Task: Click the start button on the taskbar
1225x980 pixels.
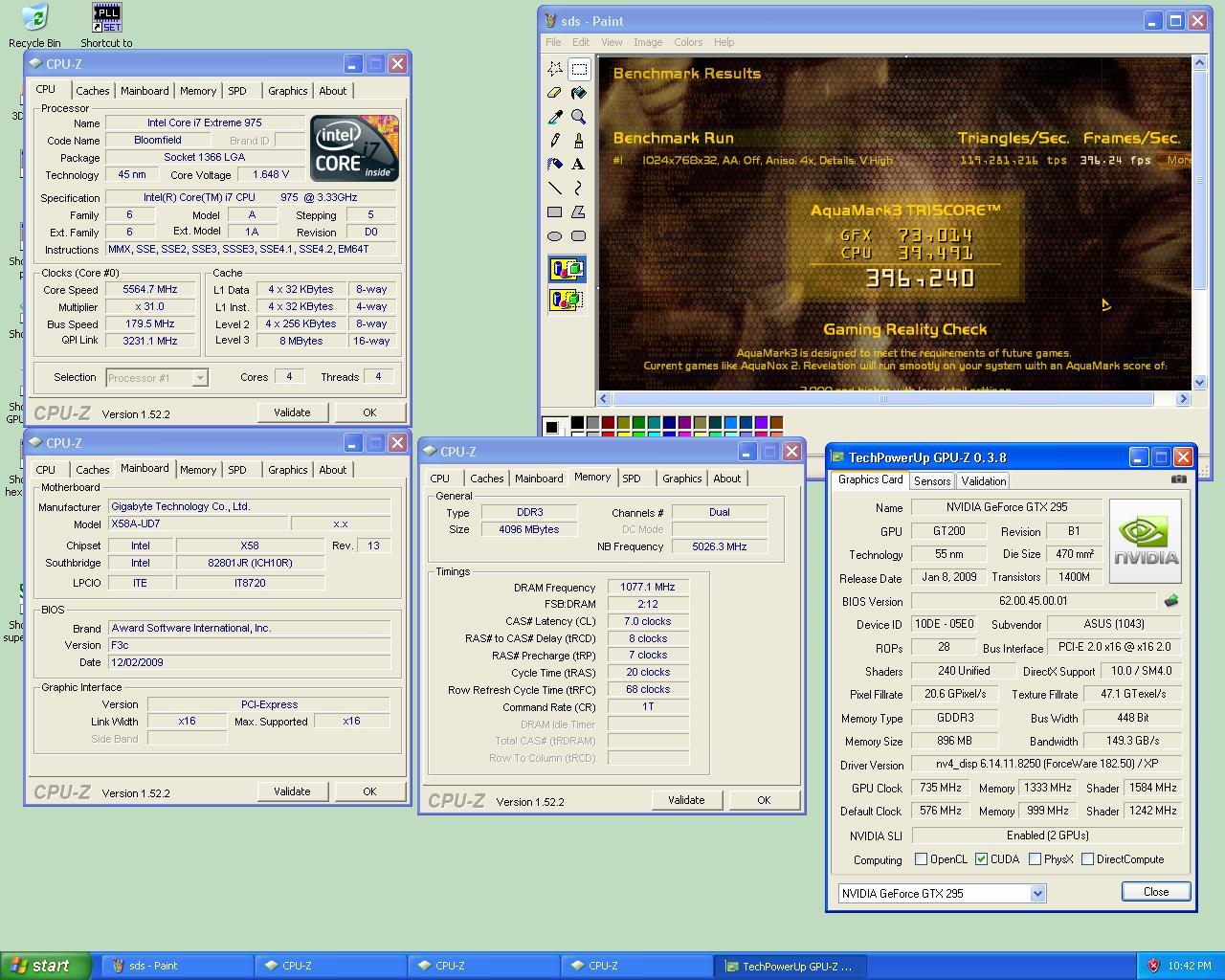Action: (46, 966)
